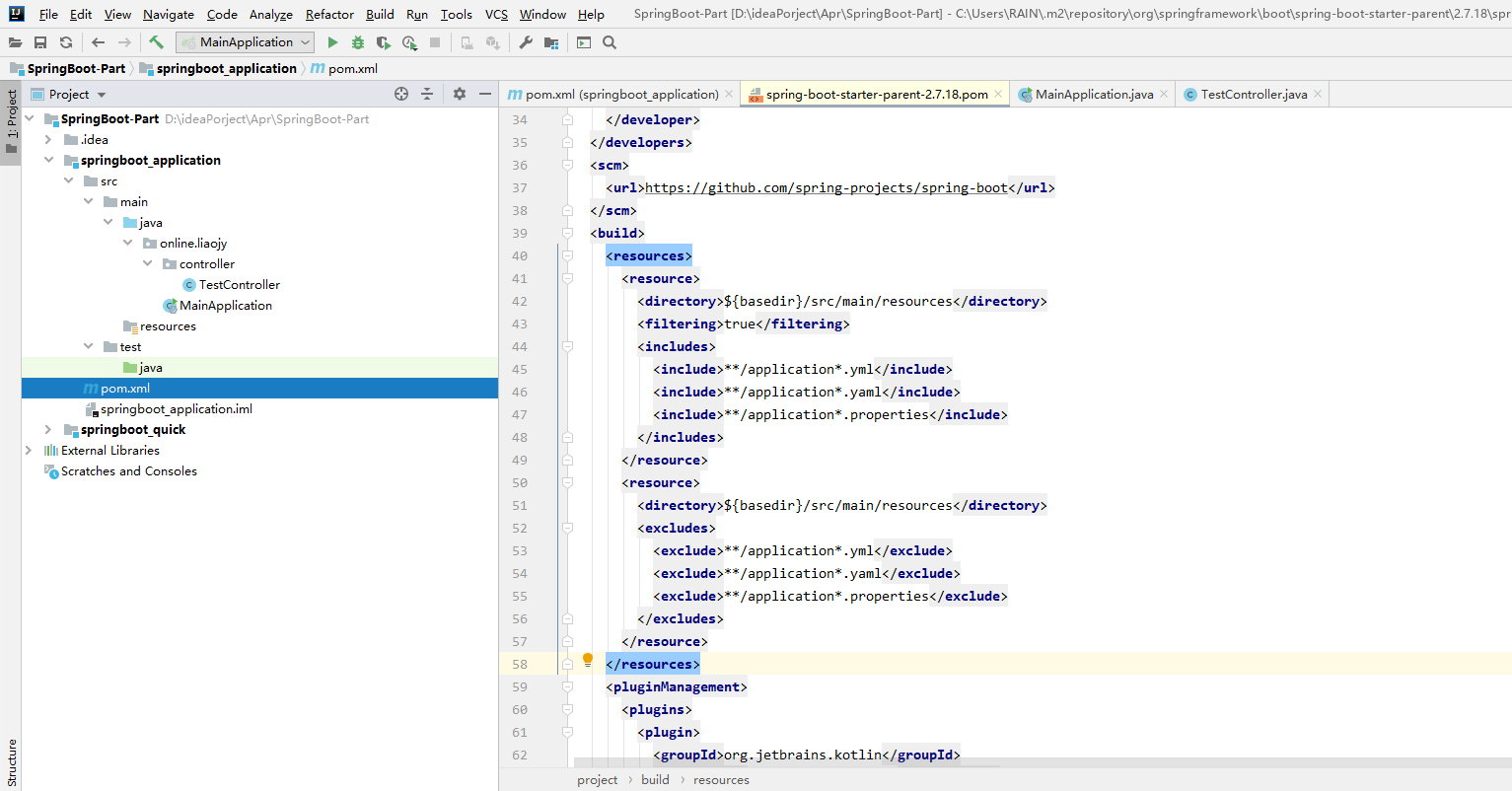Build project with the hammer icon
The width and height of the screenshot is (1512, 791).
[156, 42]
